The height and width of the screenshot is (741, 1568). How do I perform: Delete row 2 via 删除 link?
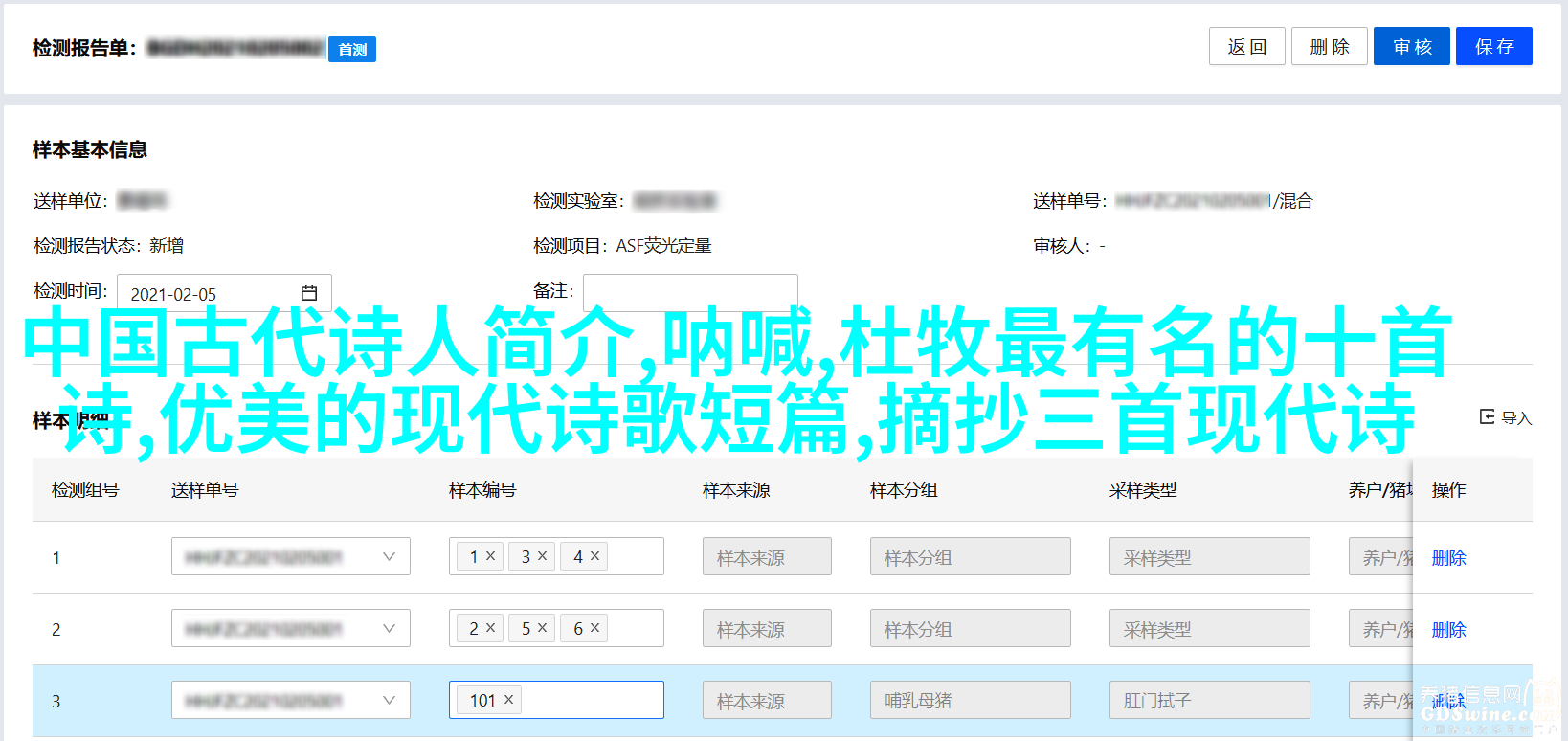pyautogui.click(x=1448, y=629)
